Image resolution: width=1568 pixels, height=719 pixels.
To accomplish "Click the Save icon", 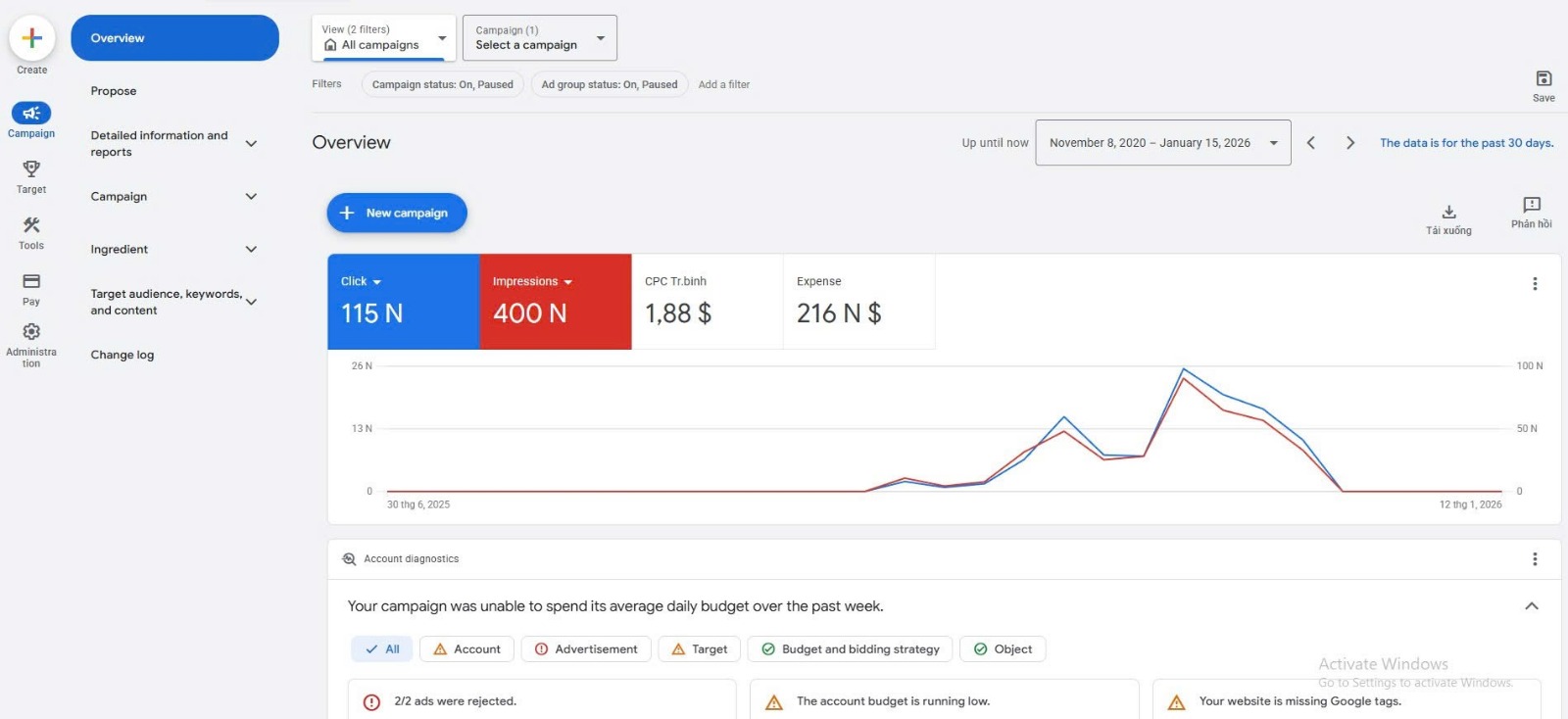I will point(1543,79).
